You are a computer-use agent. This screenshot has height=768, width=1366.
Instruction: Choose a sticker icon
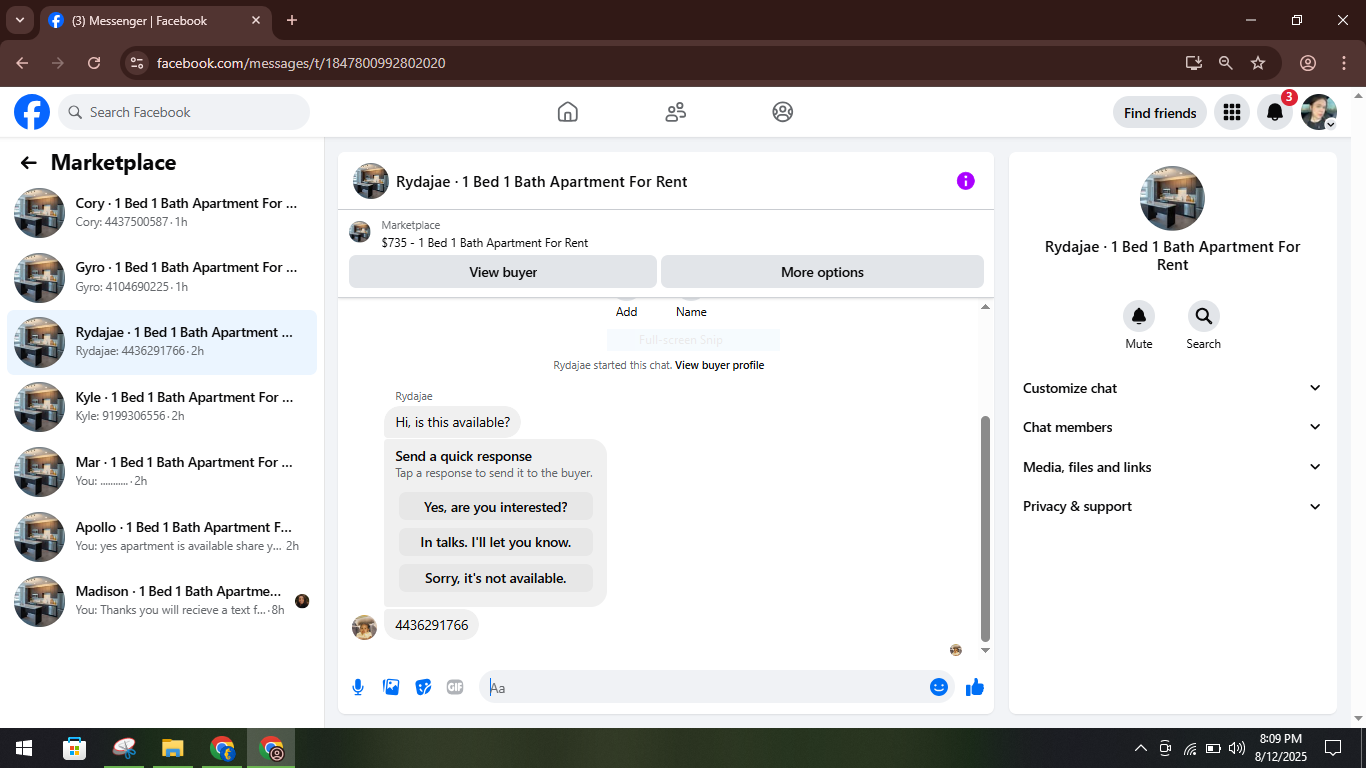423,687
